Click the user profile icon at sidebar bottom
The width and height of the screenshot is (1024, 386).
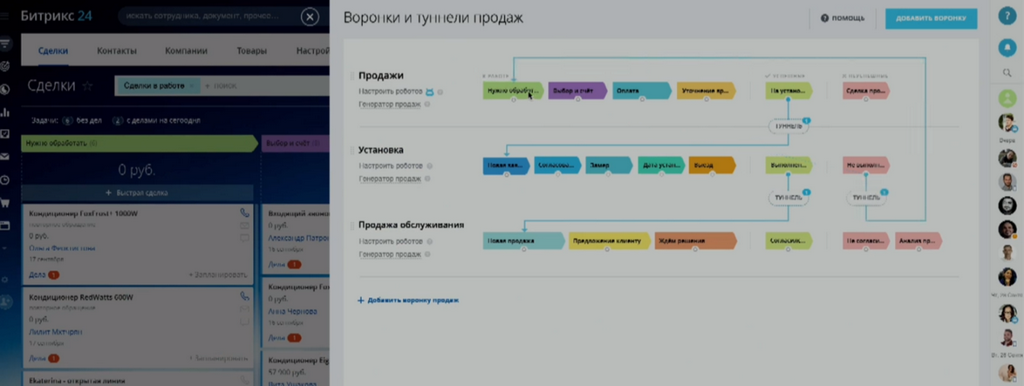pos(6,302)
